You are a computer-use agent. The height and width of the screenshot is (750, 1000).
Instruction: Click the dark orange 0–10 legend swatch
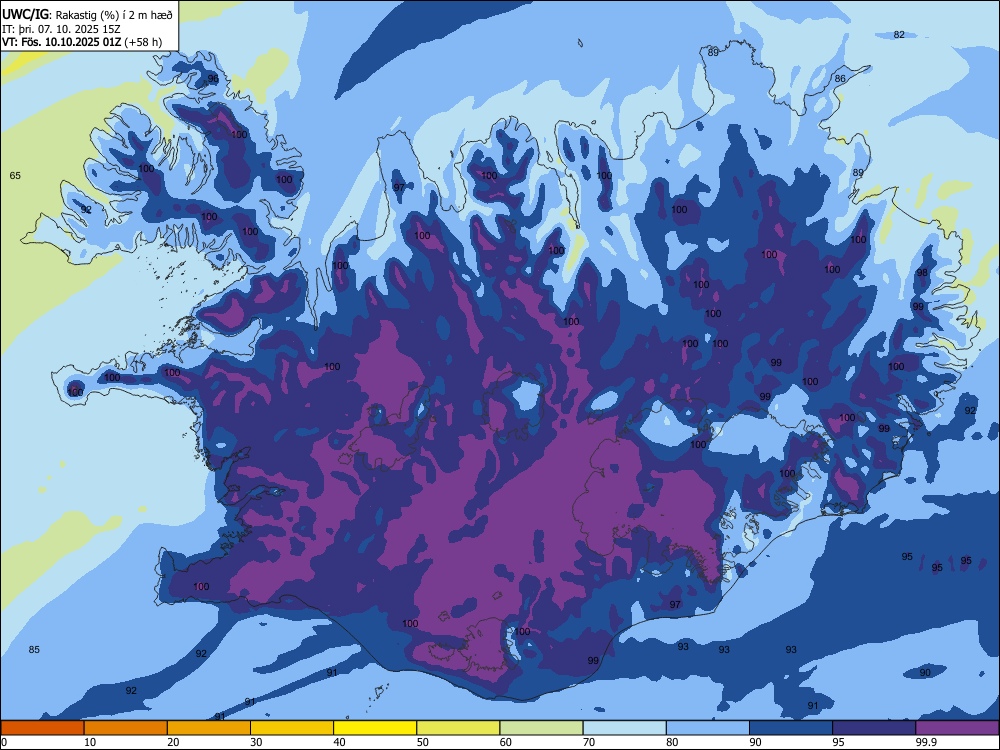[42, 728]
